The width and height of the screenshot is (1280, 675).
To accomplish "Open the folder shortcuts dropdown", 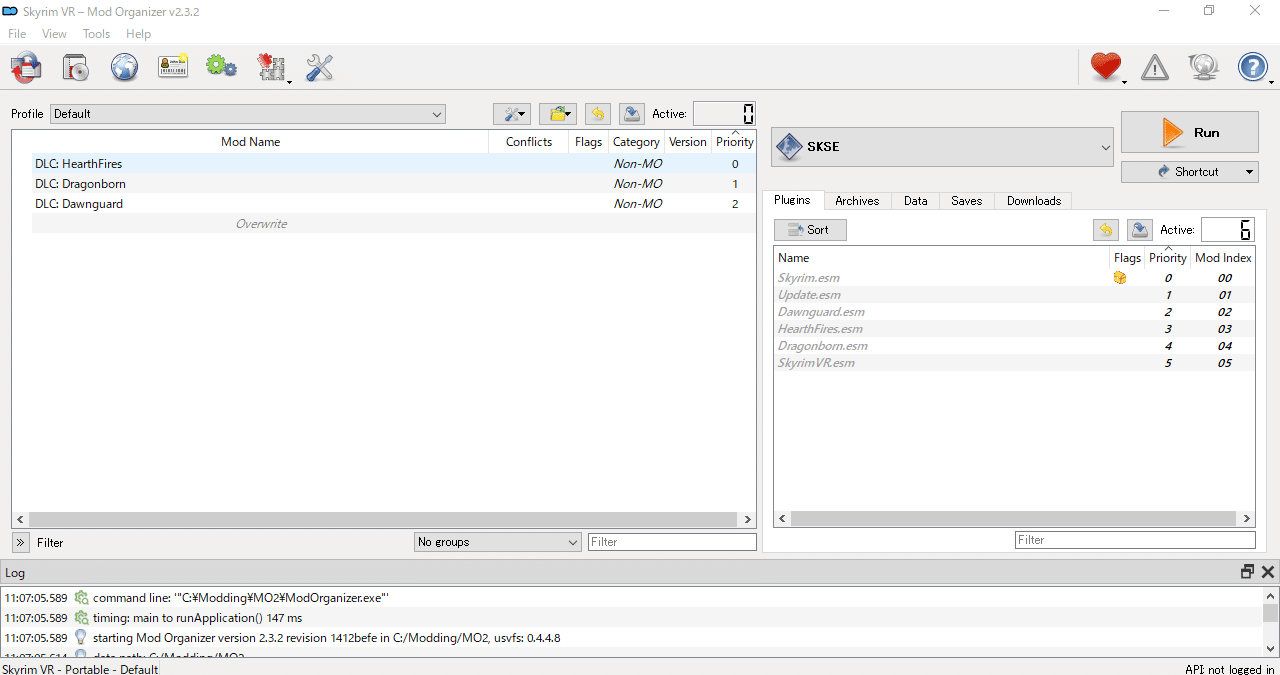I will pos(558,114).
